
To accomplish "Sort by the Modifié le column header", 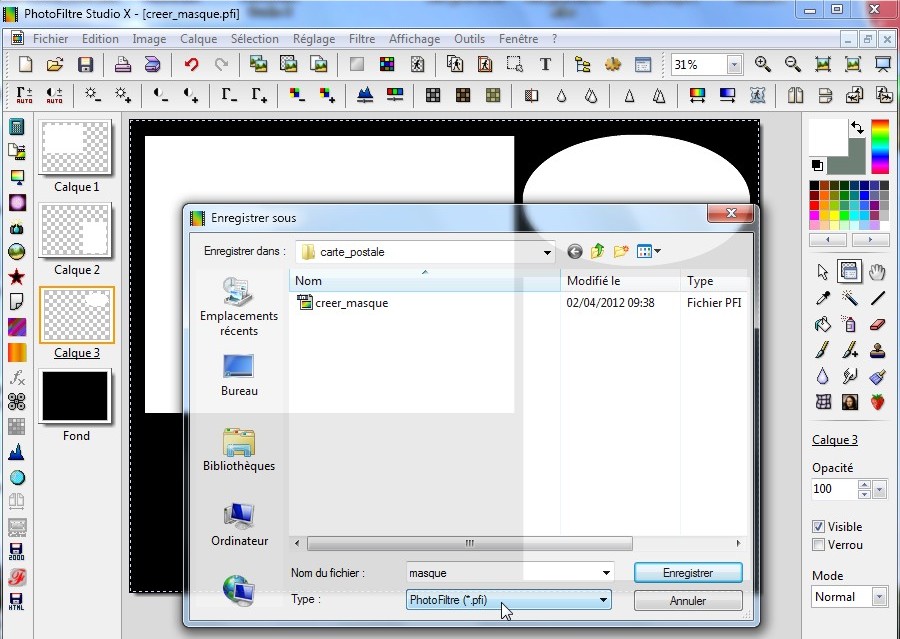I will click(x=620, y=281).
